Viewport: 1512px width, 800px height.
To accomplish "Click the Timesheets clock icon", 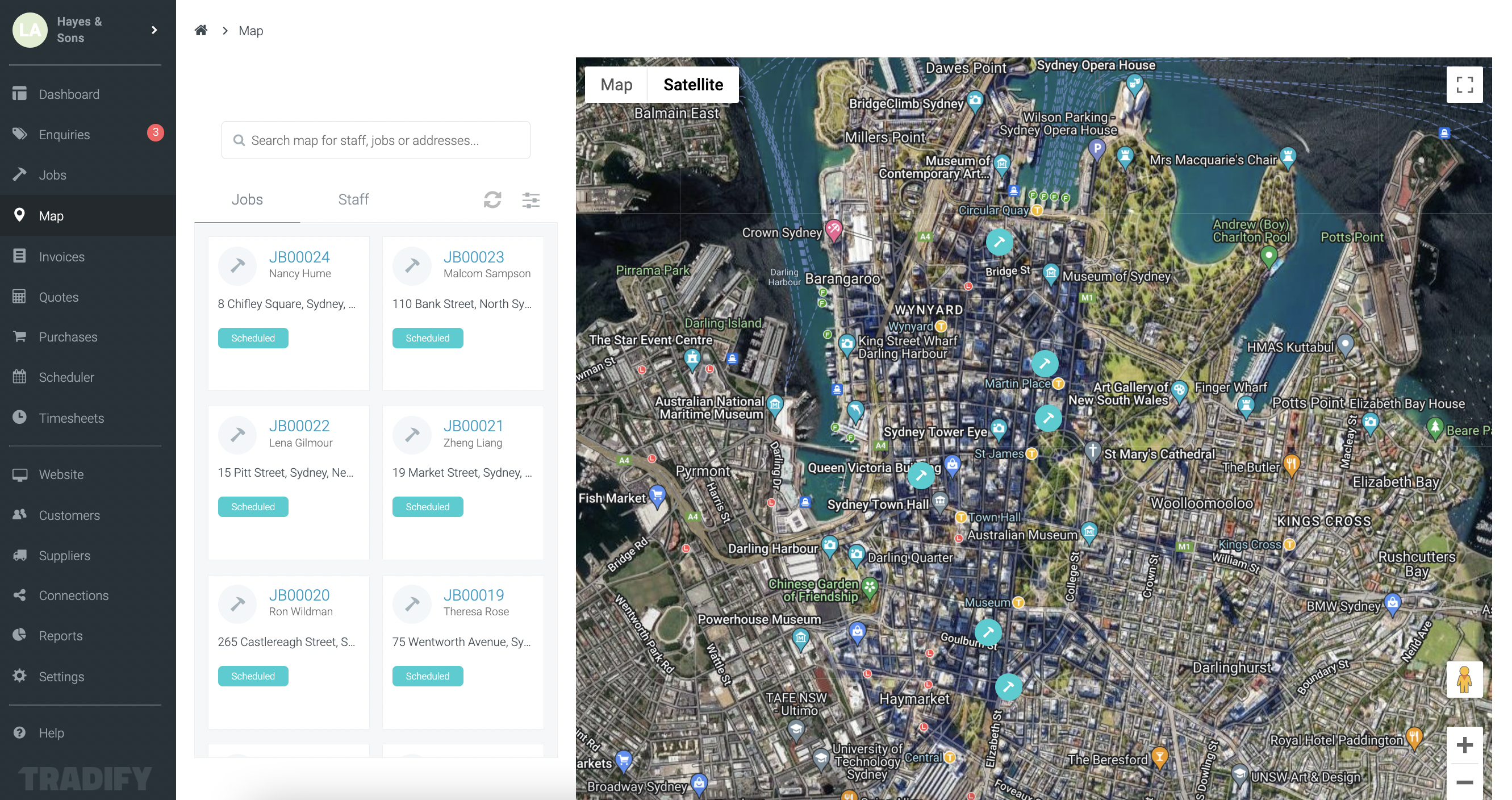I will coord(19,417).
